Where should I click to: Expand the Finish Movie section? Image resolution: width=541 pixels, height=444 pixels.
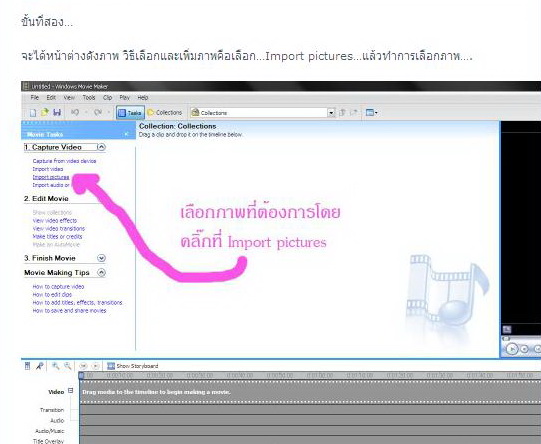pos(101,258)
